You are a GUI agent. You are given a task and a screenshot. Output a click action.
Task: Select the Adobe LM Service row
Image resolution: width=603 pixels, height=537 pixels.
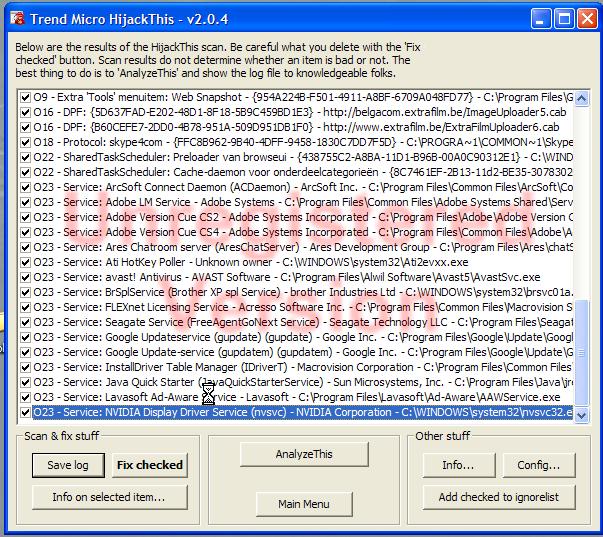point(303,202)
